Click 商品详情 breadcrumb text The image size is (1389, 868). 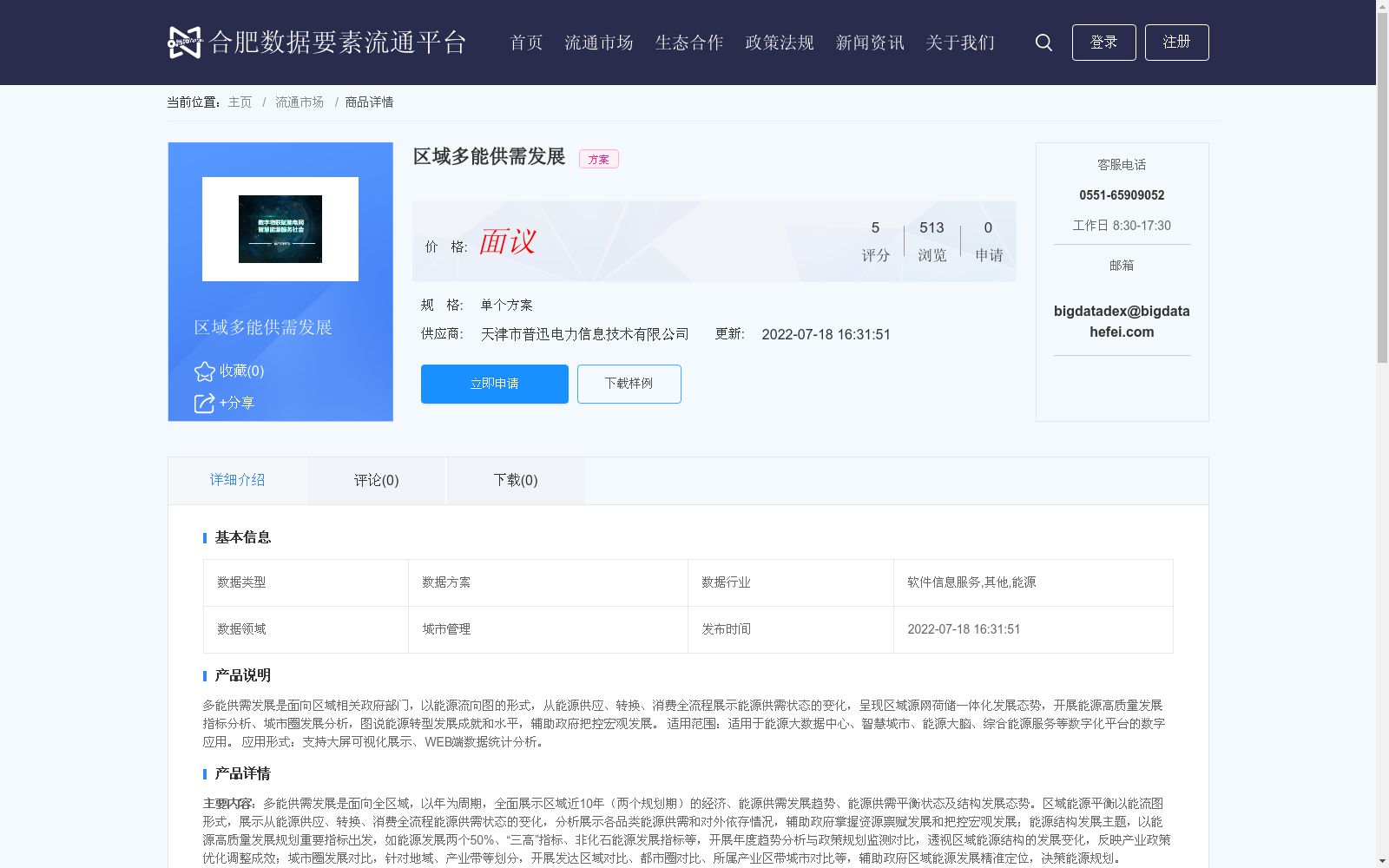(369, 102)
